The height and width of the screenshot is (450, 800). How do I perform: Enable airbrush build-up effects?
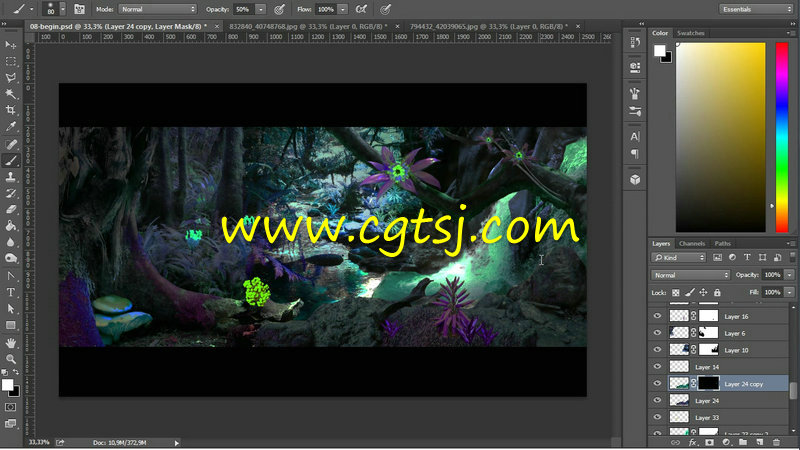(361, 9)
